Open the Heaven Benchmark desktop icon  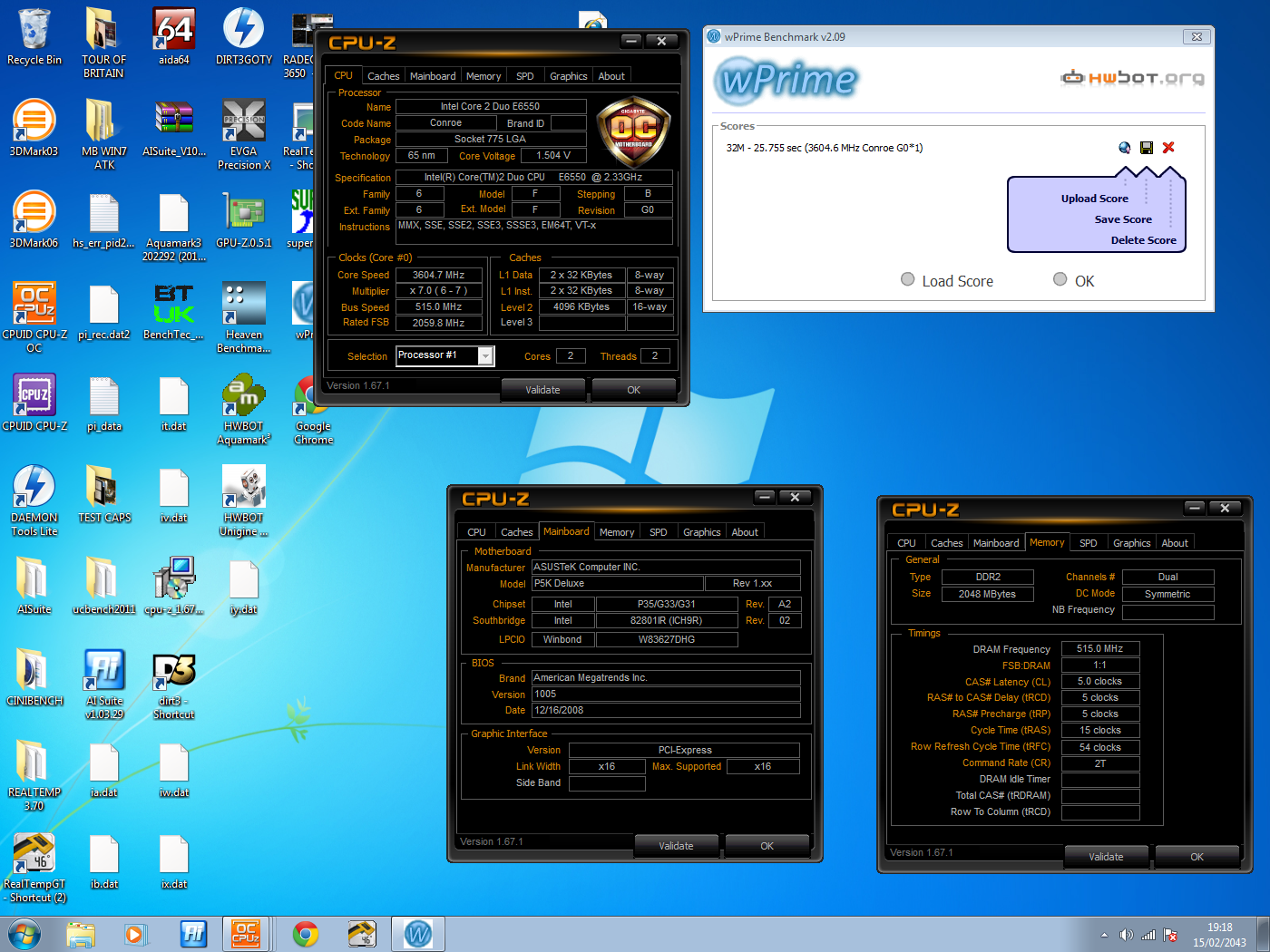tap(244, 317)
